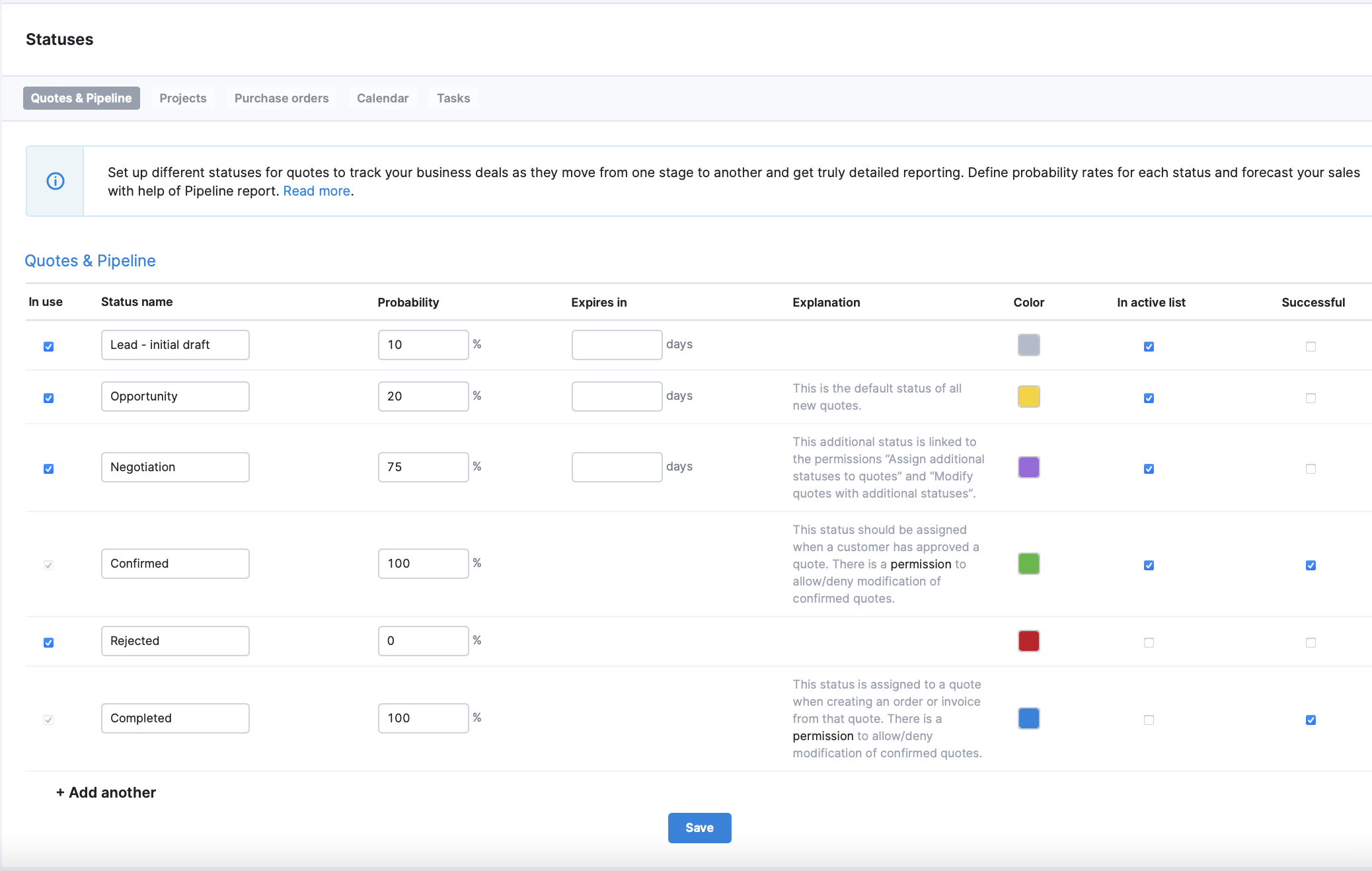Click '+ Add another' to add a status
This screenshot has height=871, width=1372.
click(106, 792)
